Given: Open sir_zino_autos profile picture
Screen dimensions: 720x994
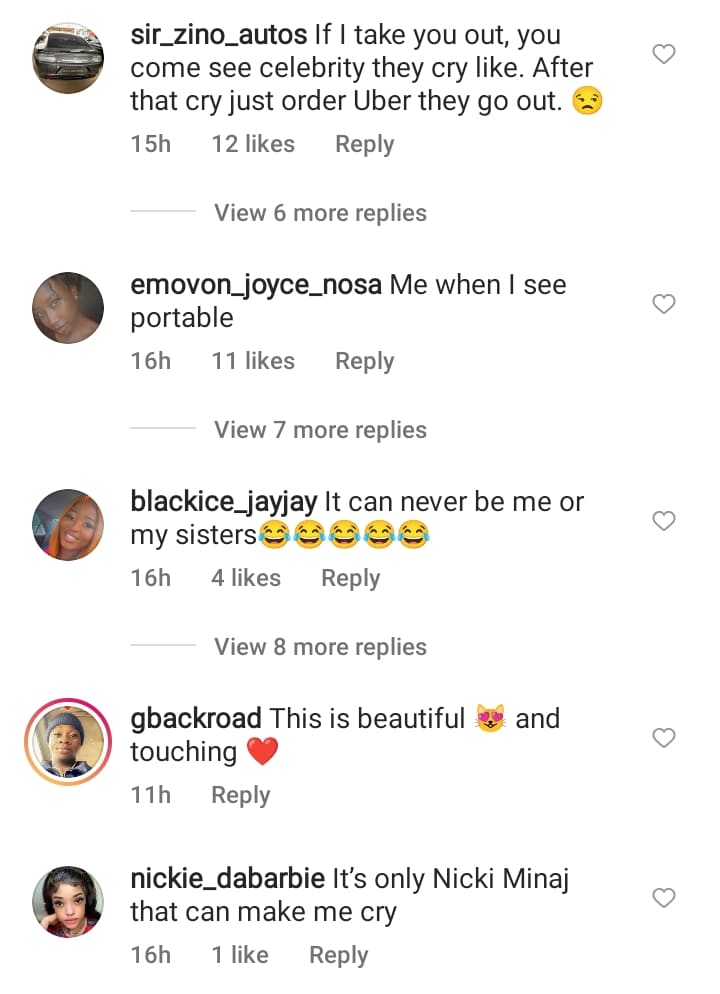Looking at the screenshot, I should click(x=68, y=58).
